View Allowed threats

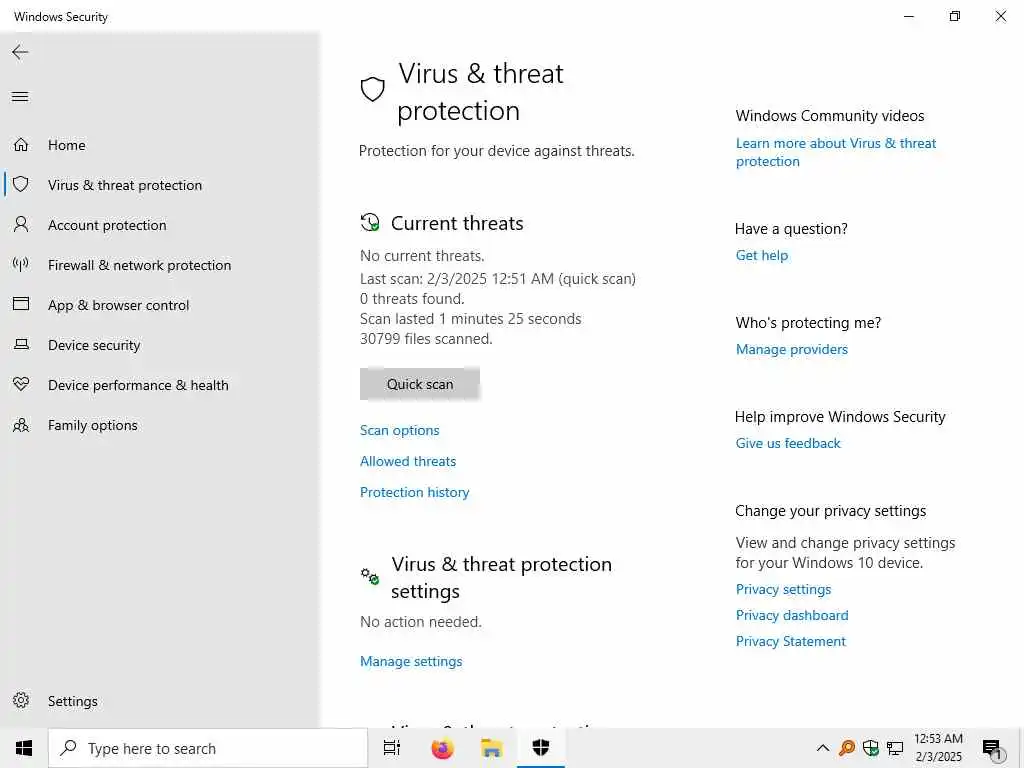(408, 461)
